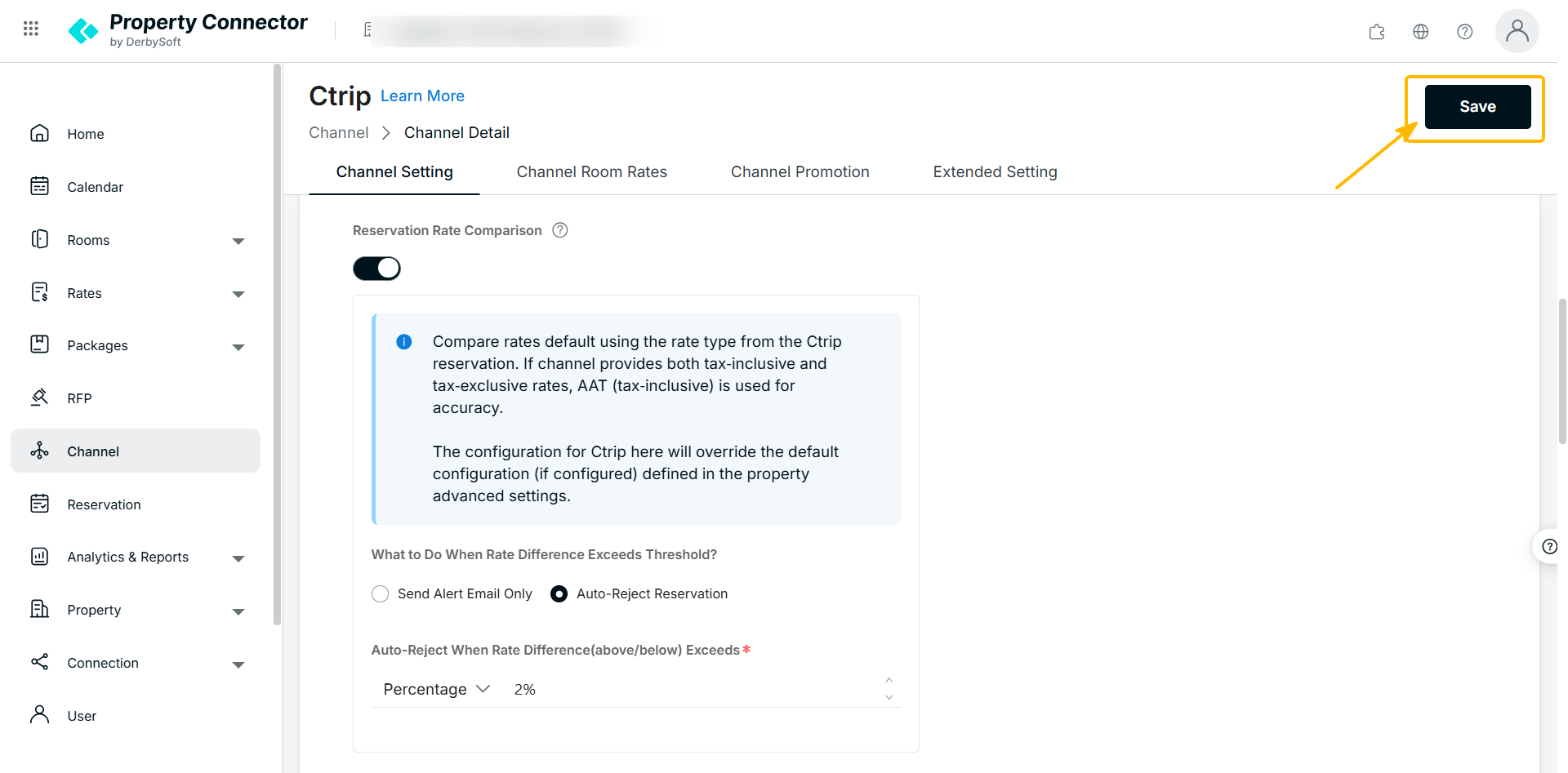The image size is (1568, 773).
Task: Click the Connection share icon
Action: pos(39,662)
